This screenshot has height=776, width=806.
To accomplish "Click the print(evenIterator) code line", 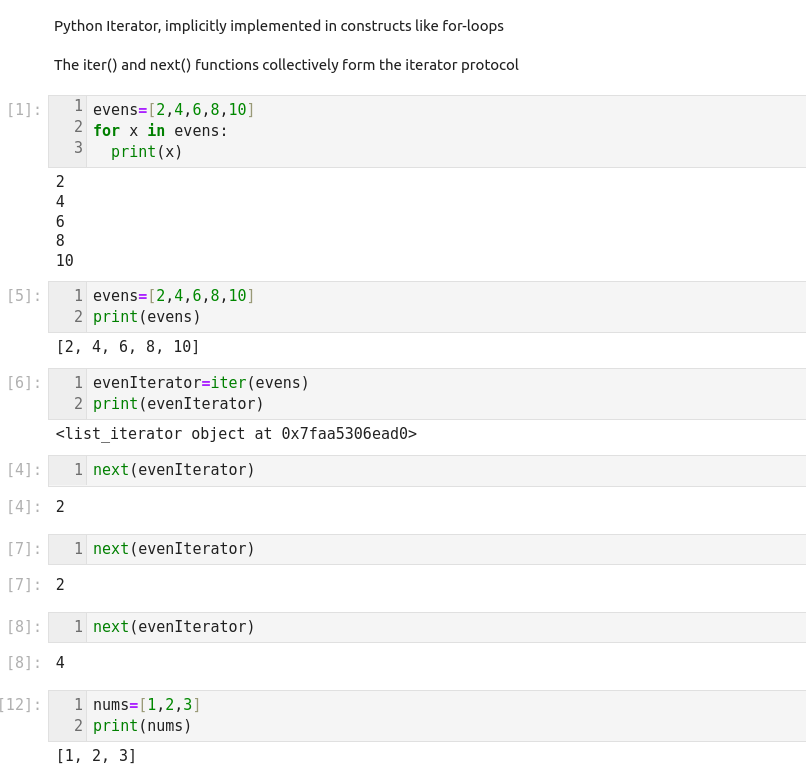I will coord(178,404).
